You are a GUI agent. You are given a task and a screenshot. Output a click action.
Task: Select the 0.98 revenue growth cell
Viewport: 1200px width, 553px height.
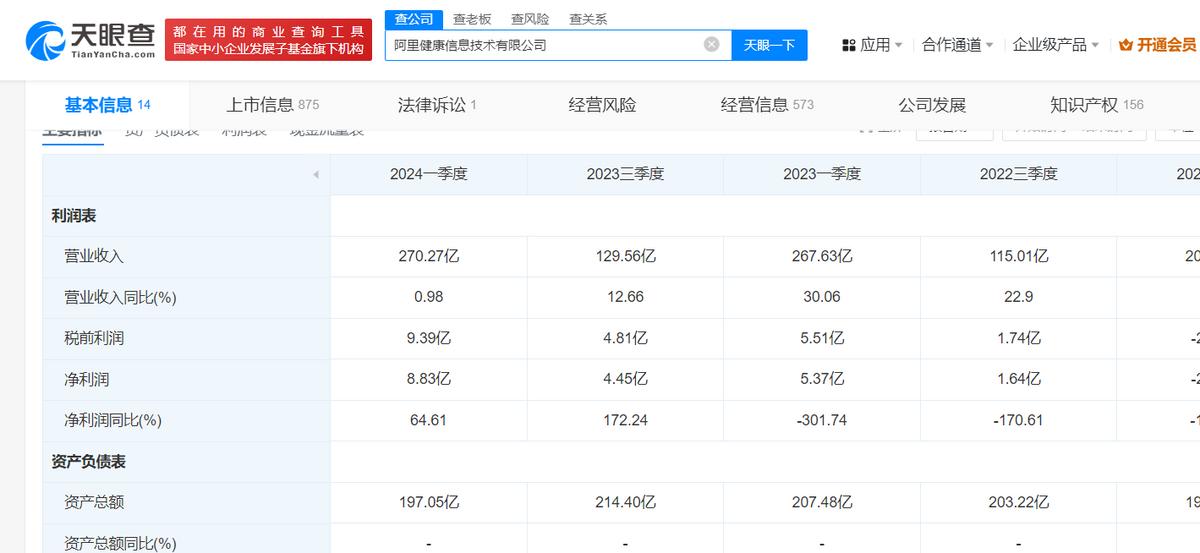point(428,297)
